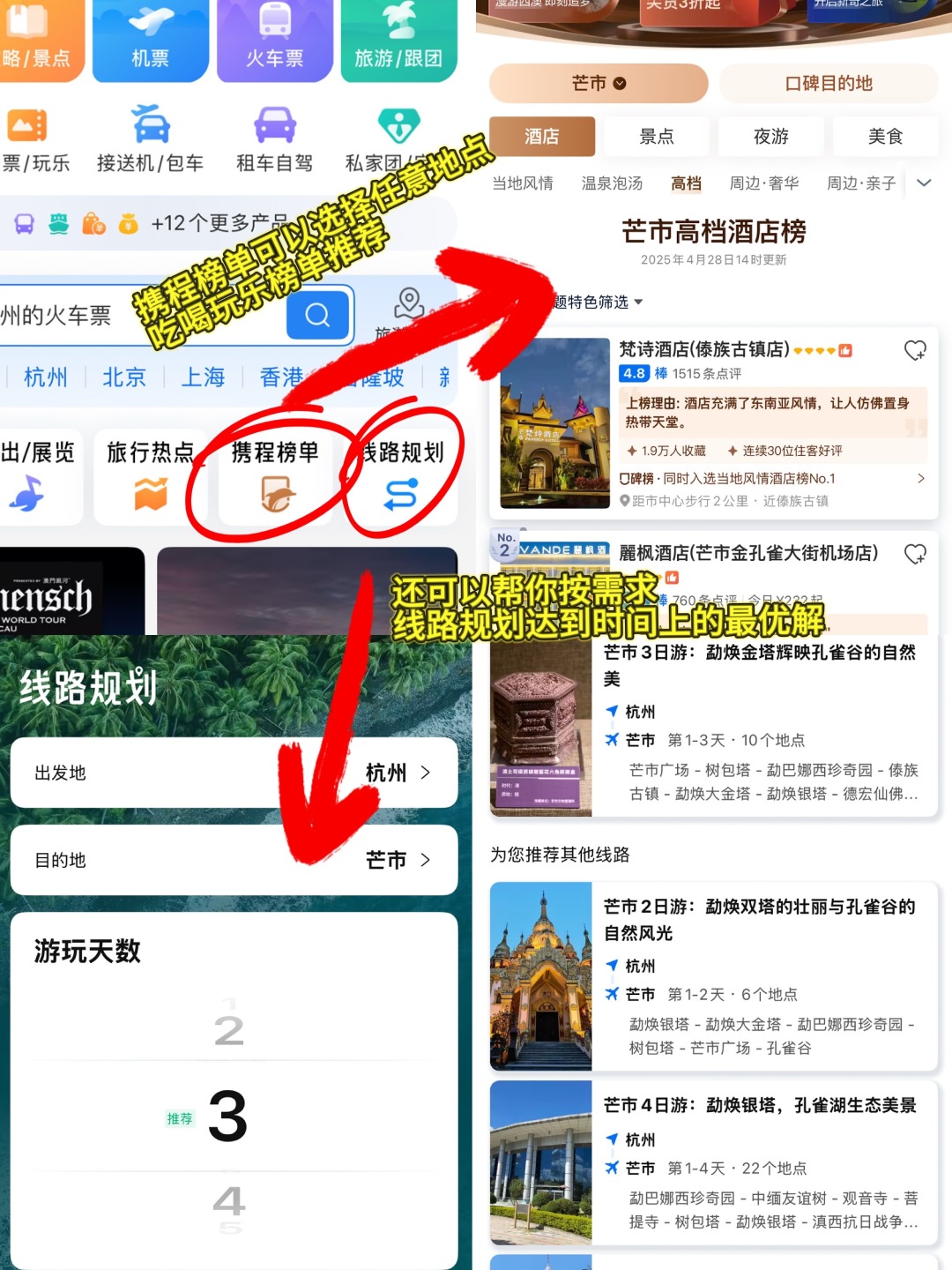Image resolution: width=952 pixels, height=1270 pixels.
Task: Open 芒市4日游 route card image
Action: 541,1162
